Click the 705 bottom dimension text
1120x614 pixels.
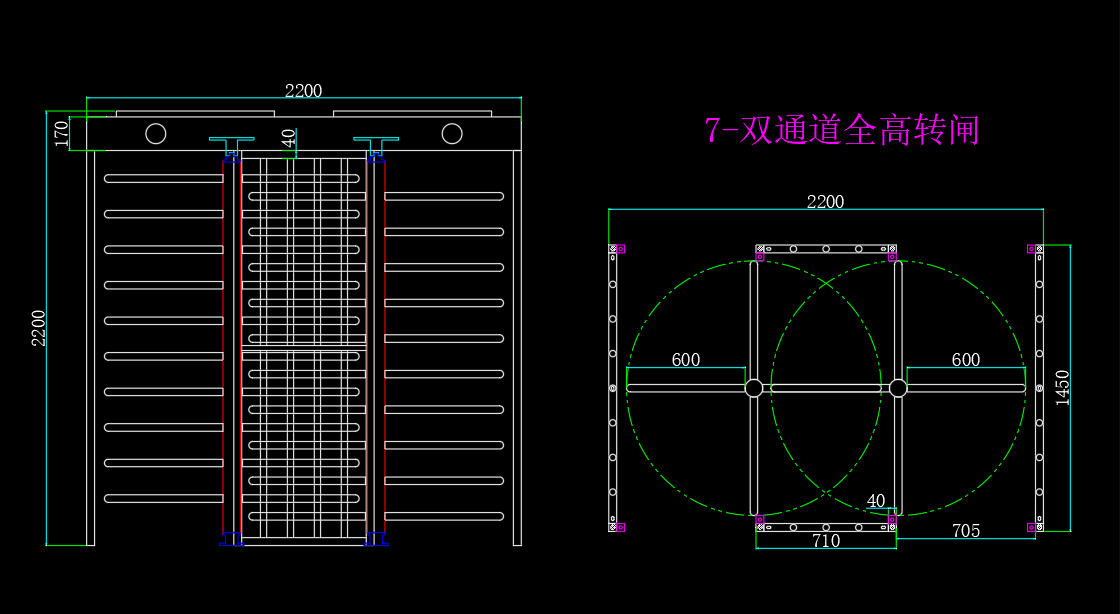(966, 531)
